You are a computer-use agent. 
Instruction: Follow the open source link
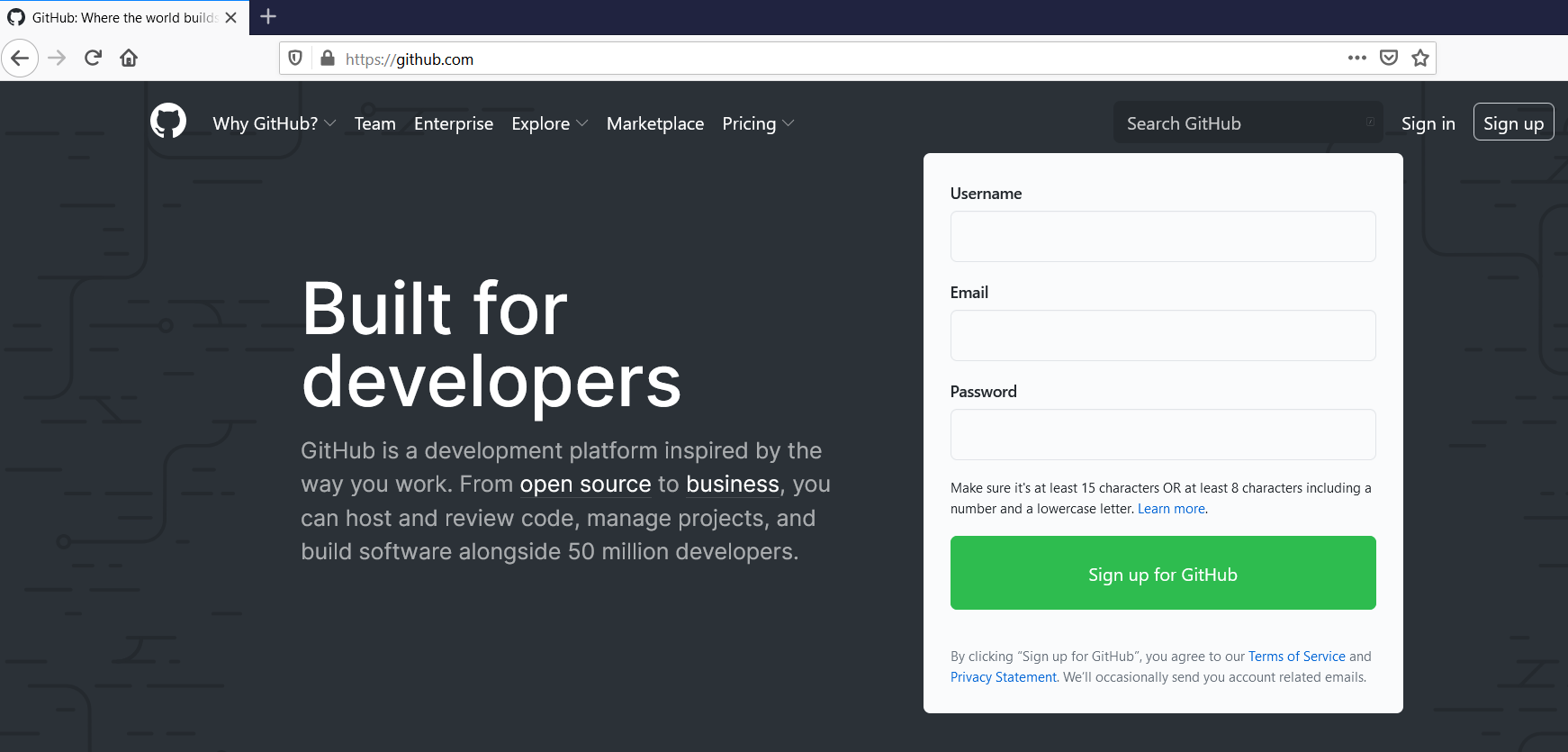coord(585,485)
